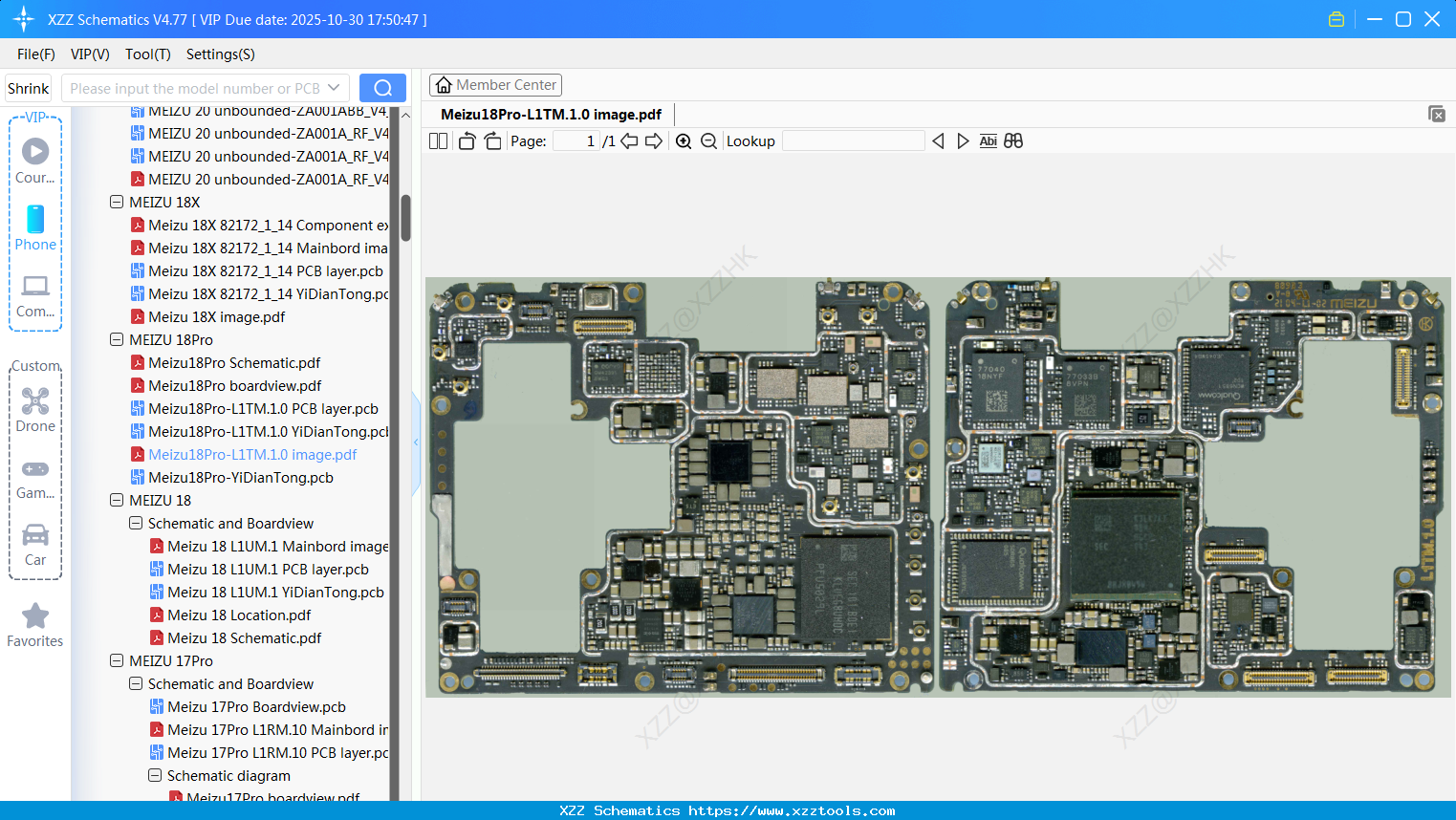1456x820 pixels.
Task: Open the Phone category in sidebar
Action: (x=35, y=228)
